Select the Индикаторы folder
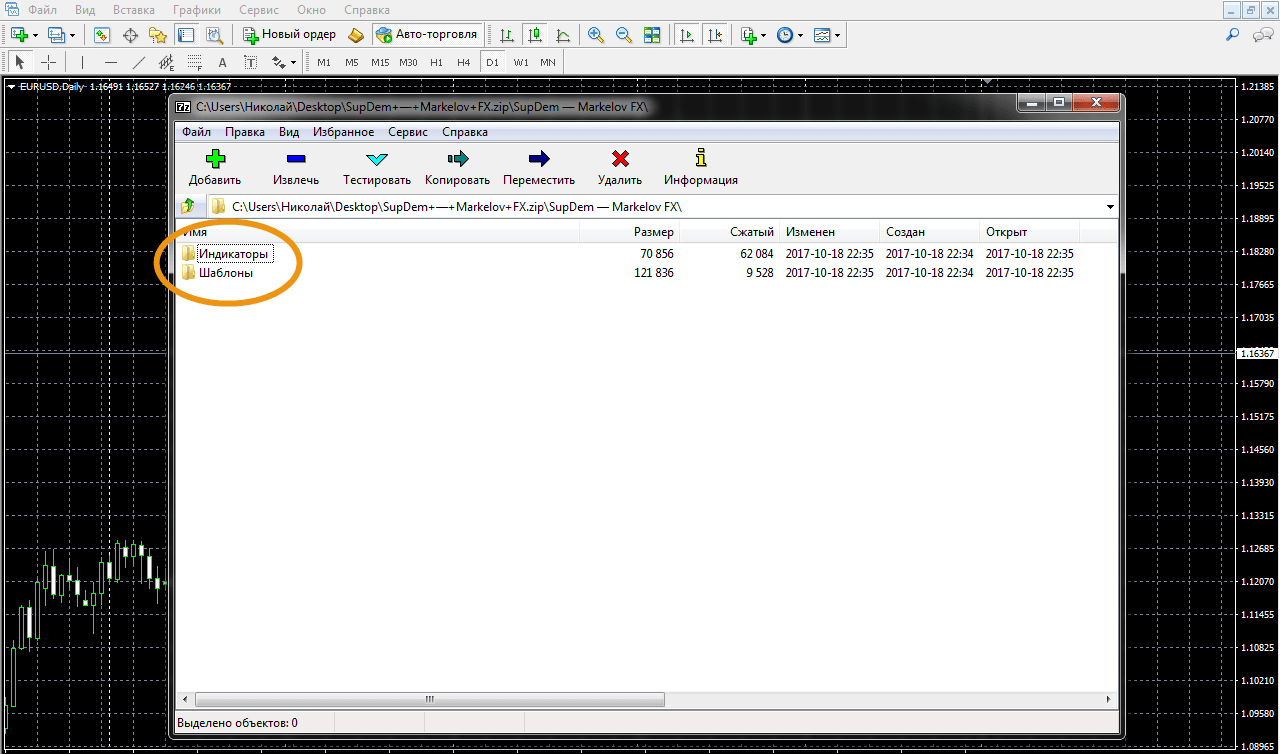 (x=232, y=254)
